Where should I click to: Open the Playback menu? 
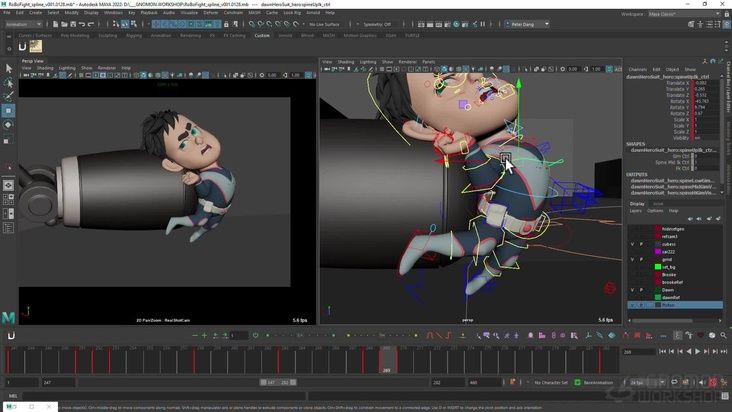pos(149,13)
